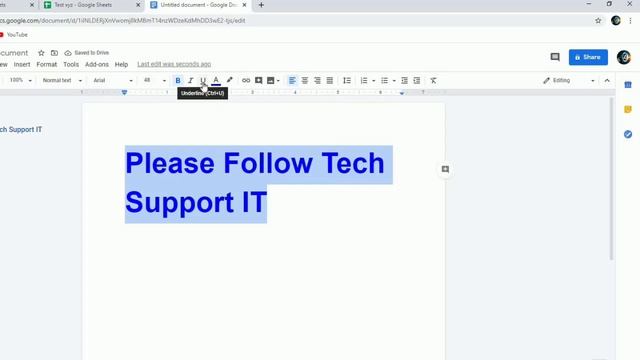Image resolution: width=640 pixels, height=360 pixels.
Task: Click in heading text Please Follow Tech
Action: click(x=255, y=163)
